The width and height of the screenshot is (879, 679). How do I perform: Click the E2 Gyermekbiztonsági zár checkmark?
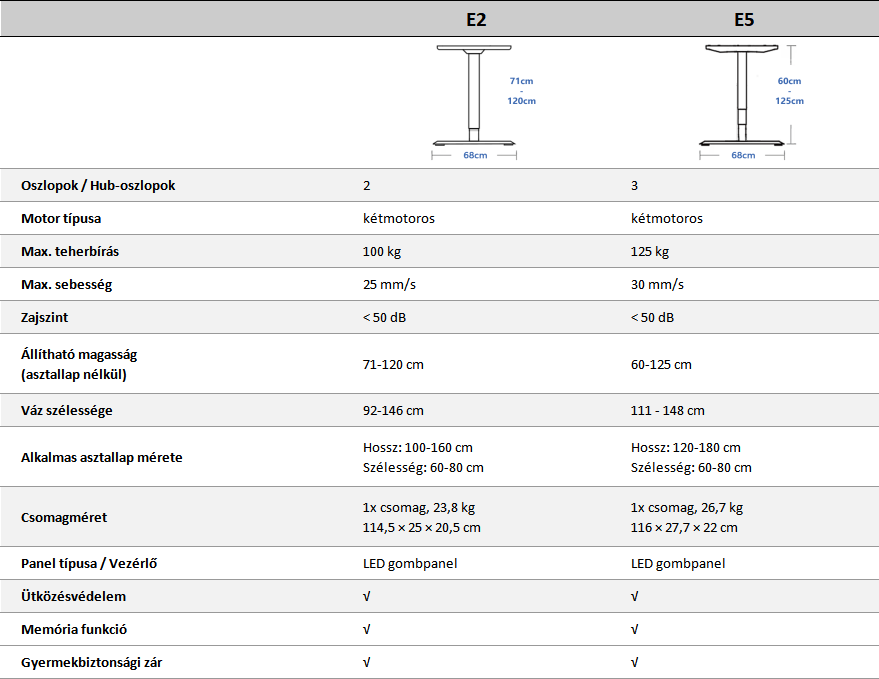tap(367, 663)
